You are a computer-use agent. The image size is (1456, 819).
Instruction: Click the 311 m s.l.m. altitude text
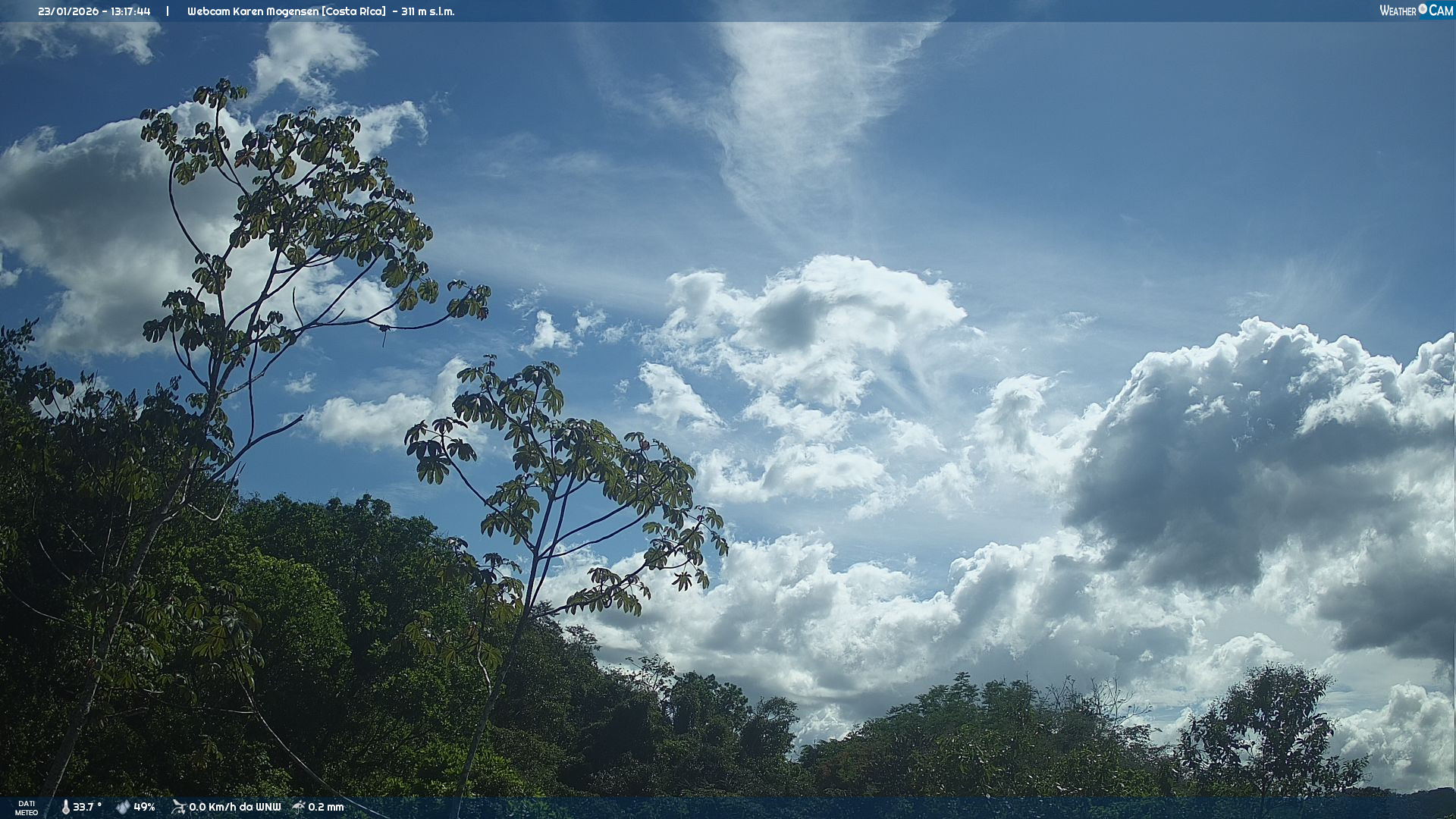(428, 11)
